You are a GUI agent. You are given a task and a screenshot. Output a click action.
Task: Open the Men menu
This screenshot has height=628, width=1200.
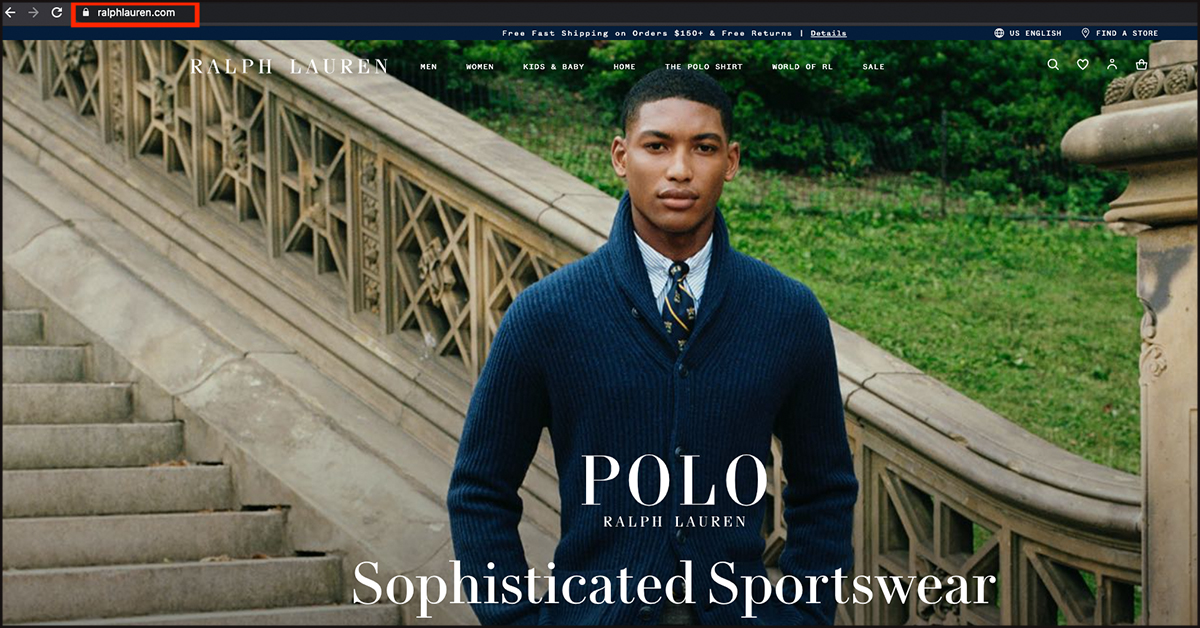[x=429, y=67]
